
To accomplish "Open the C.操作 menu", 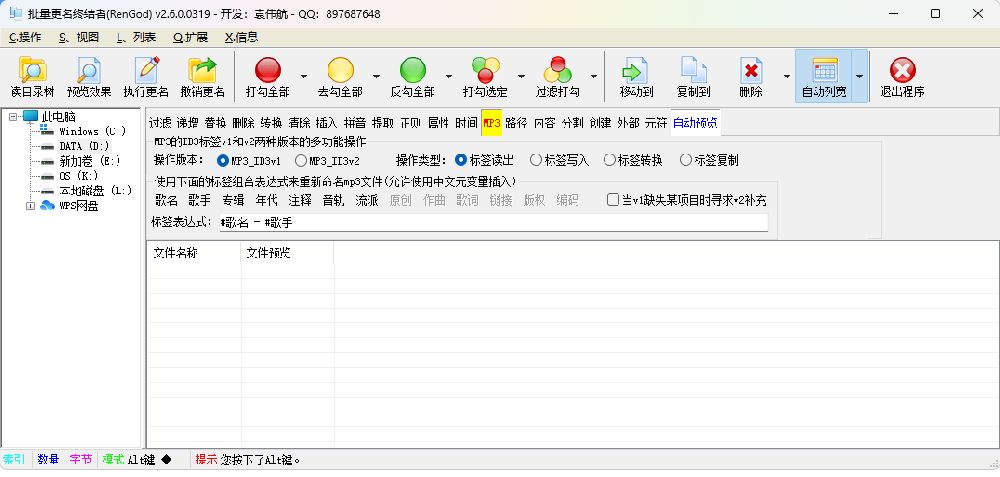I will coord(25,37).
